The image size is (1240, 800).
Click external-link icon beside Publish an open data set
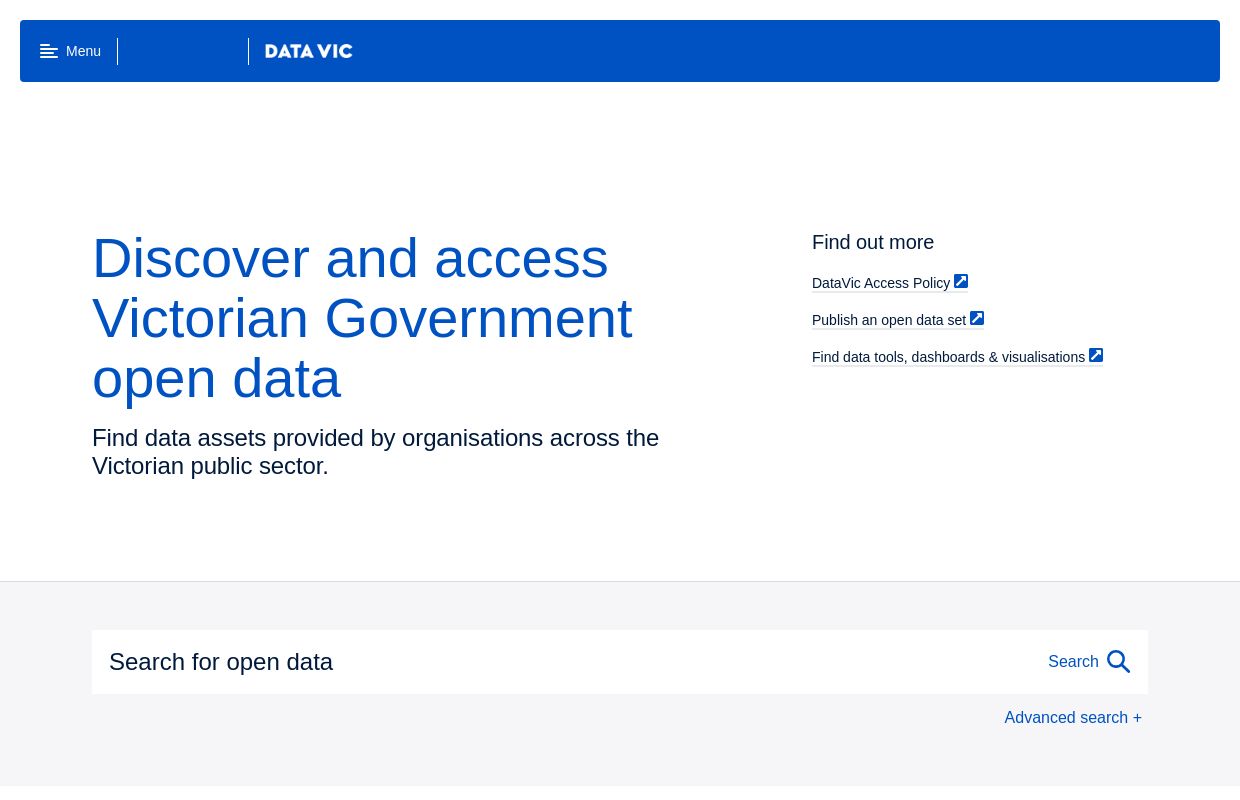(977, 318)
